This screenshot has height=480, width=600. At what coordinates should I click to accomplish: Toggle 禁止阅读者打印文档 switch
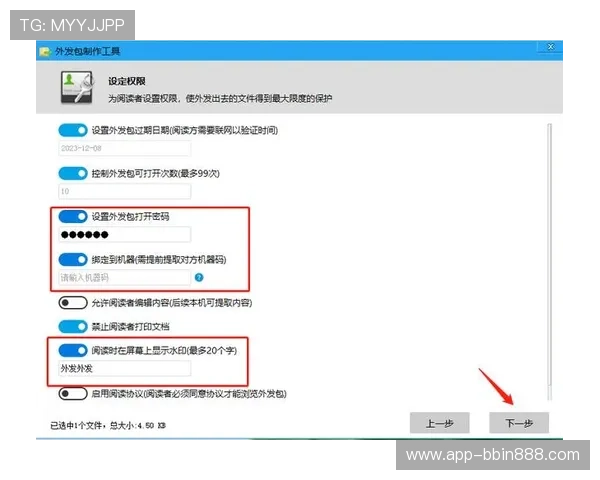click(x=73, y=327)
